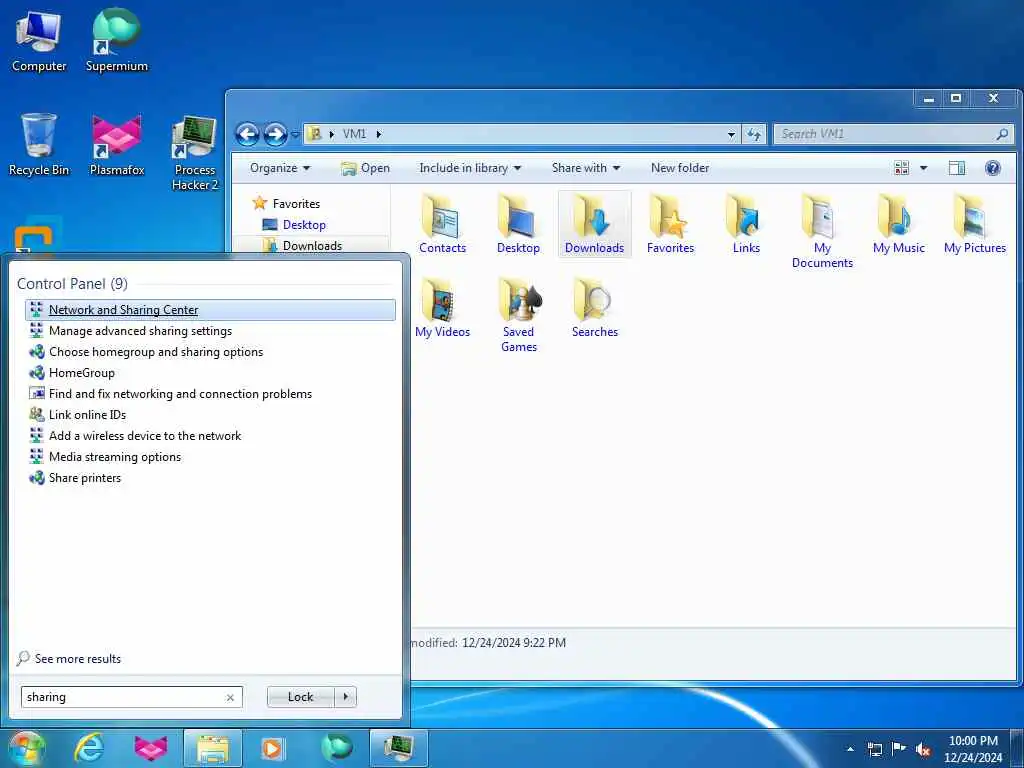Select the My Videos folder
Image resolution: width=1024 pixels, height=768 pixels.
click(442, 308)
